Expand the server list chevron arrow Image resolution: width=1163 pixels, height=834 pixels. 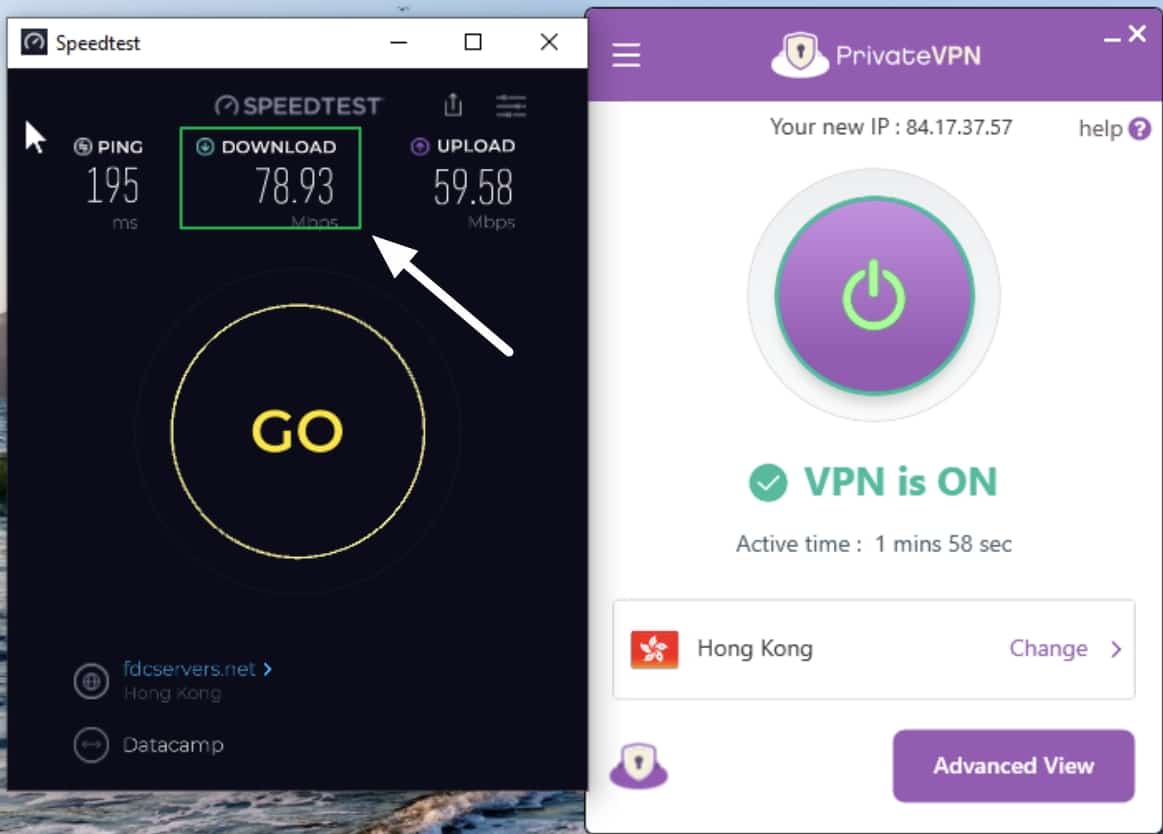pyautogui.click(x=1116, y=649)
